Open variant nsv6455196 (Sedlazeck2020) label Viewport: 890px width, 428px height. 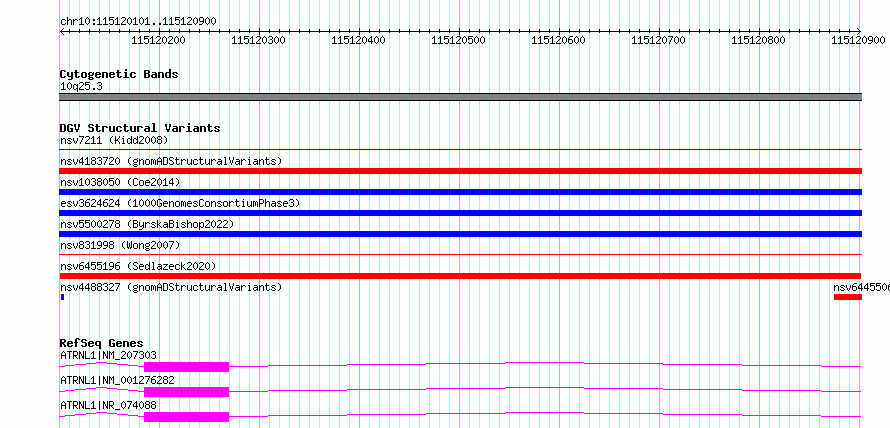click(138, 266)
